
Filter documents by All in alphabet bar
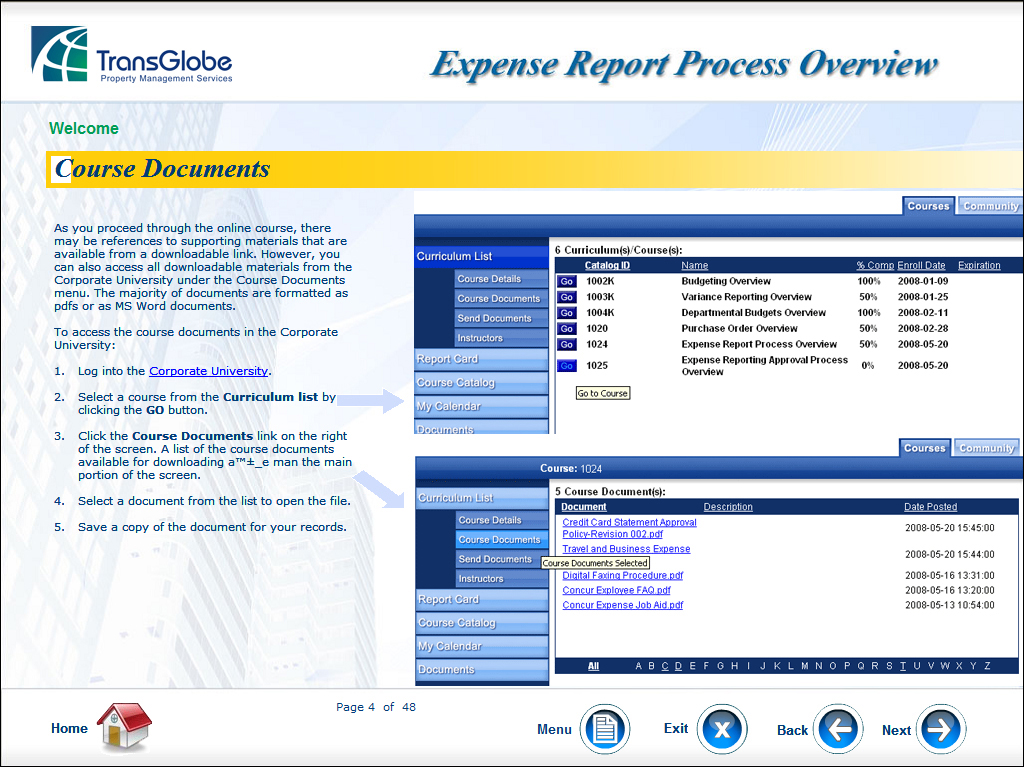[593, 666]
